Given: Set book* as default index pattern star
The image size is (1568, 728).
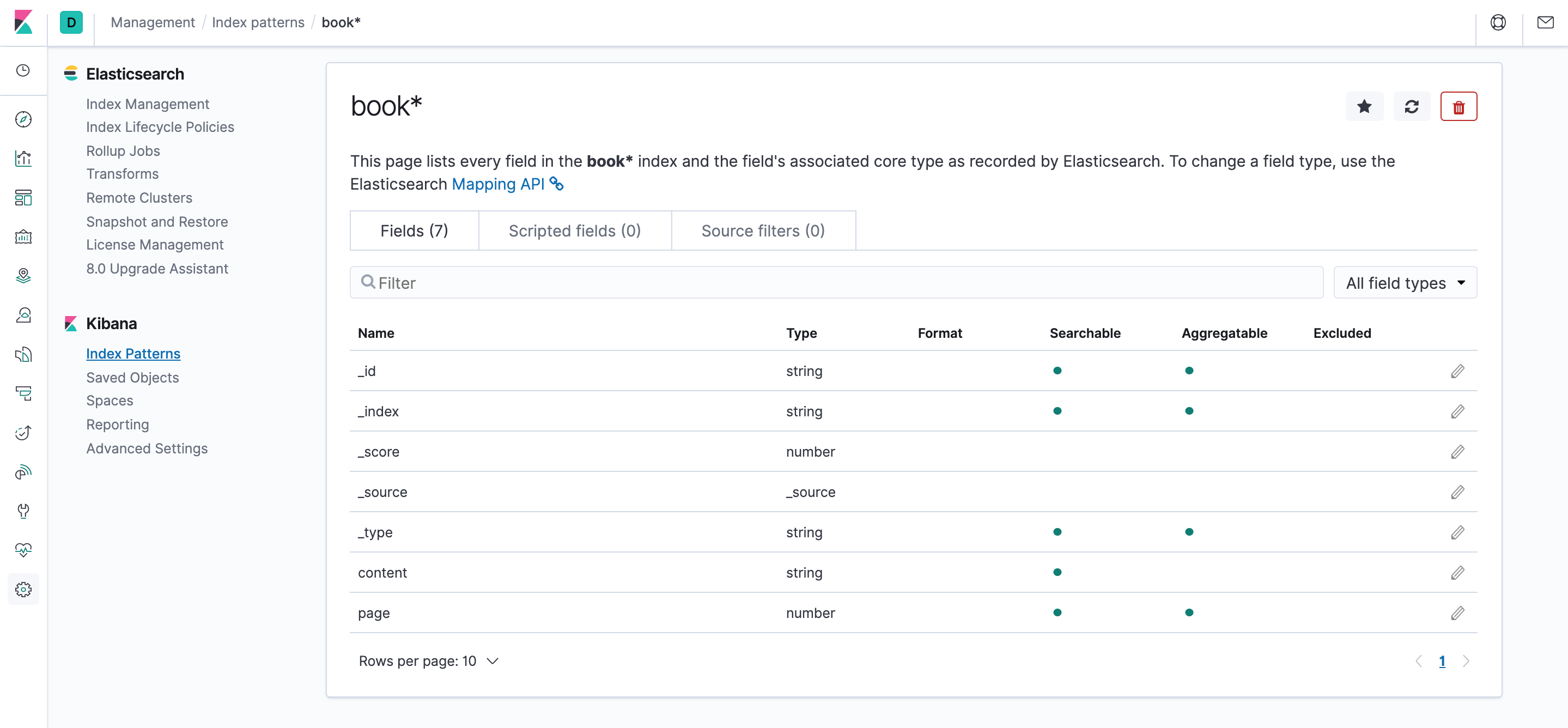Looking at the screenshot, I should [x=1364, y=106].
